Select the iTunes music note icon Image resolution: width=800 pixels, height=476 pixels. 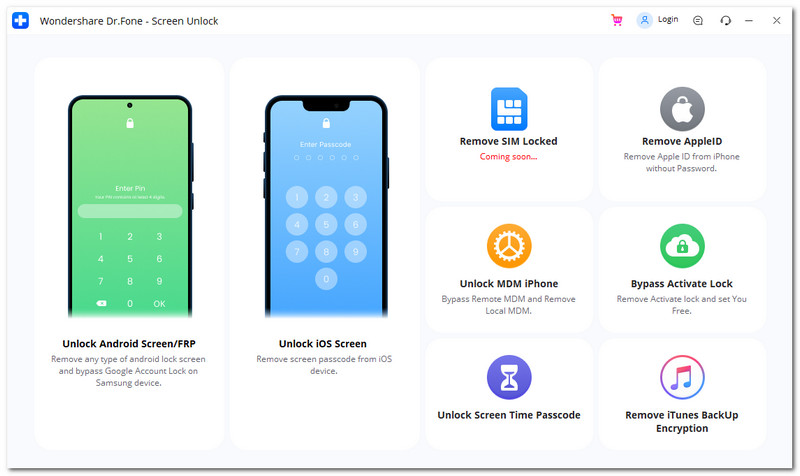[682, 378]
